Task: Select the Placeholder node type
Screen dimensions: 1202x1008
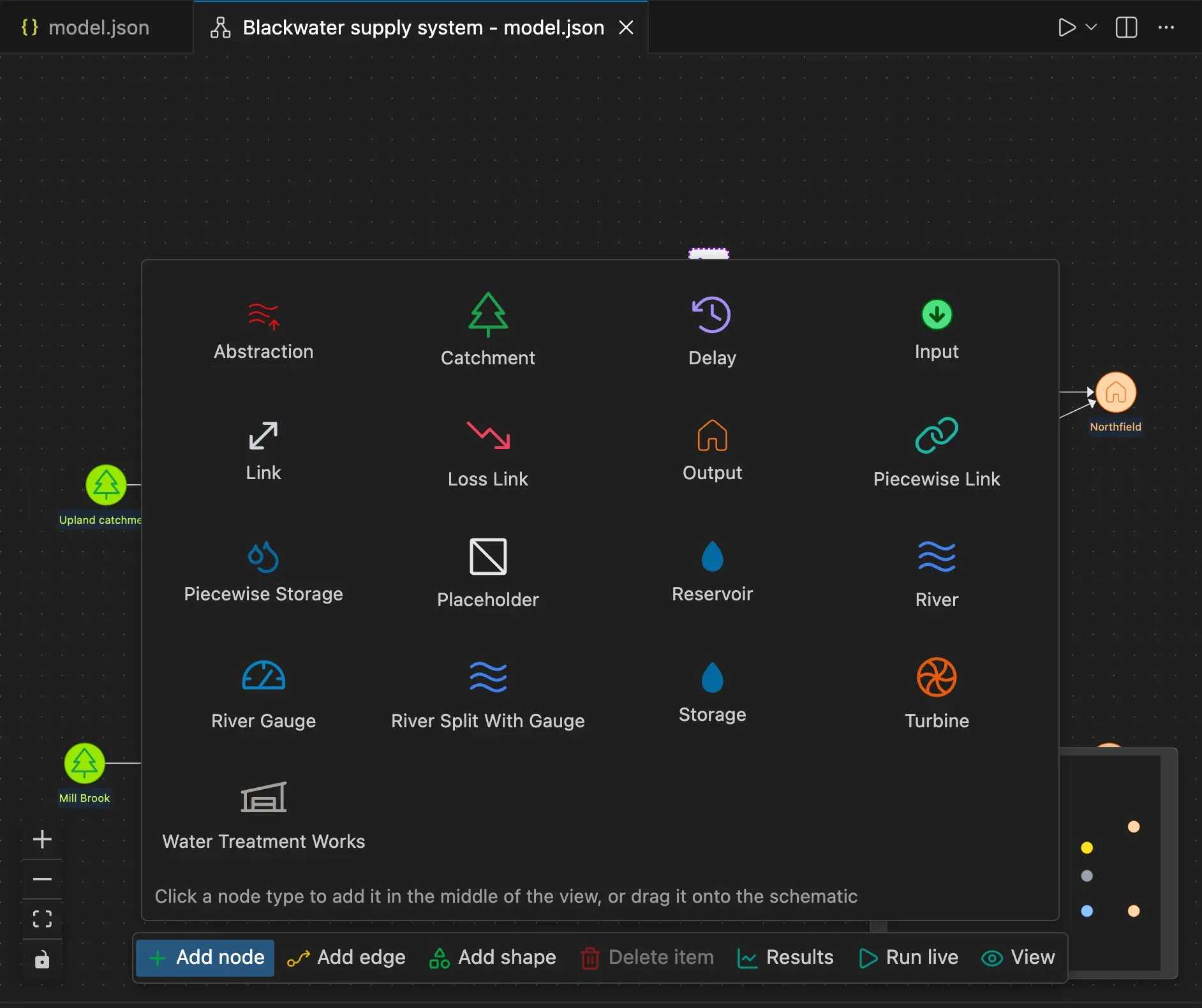Action: [x=488, y=572]
